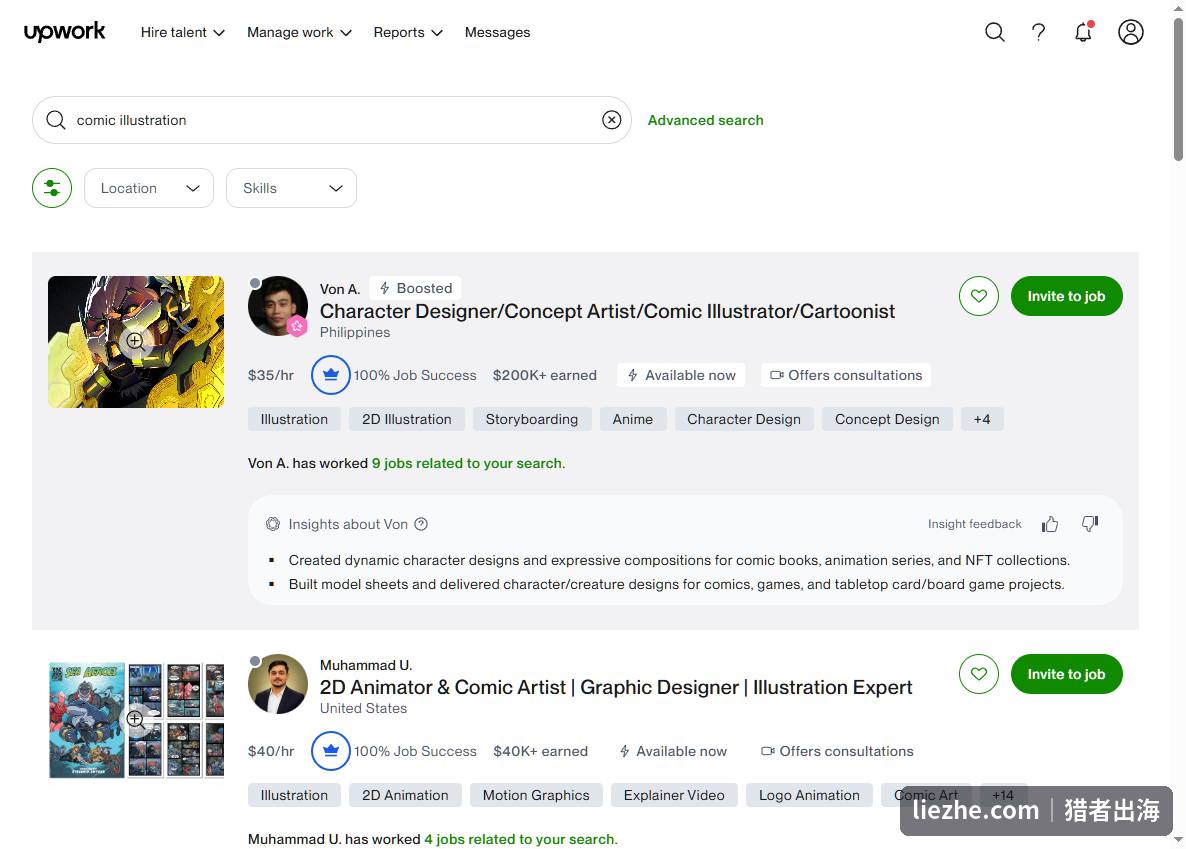Open the Manage work menu
Viewport: 1186px width, 849px height.
click(x=300, y=33)
